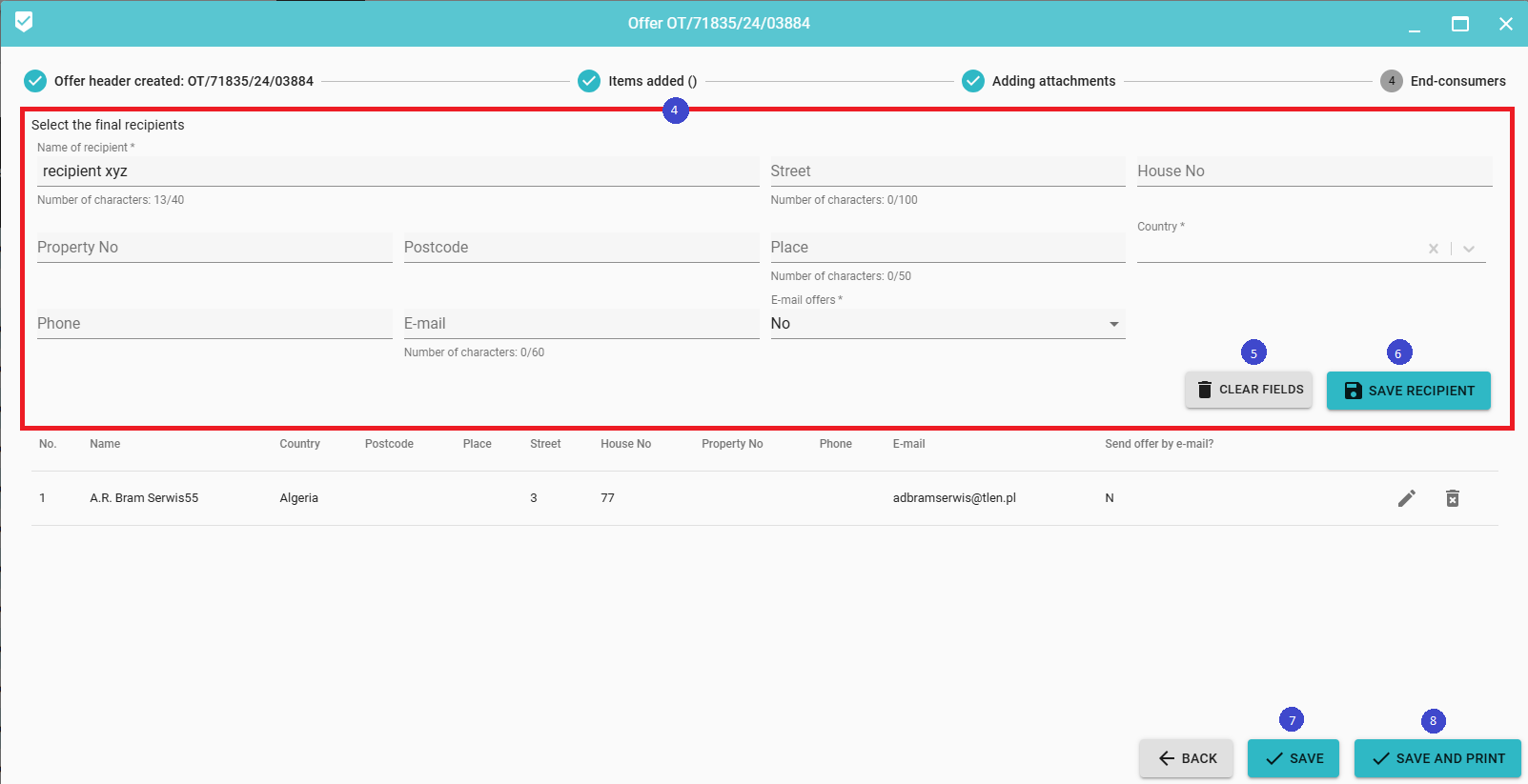Click the Items added checkmark step icon
Screen dimensions: 1528x784
click(589, 81)
